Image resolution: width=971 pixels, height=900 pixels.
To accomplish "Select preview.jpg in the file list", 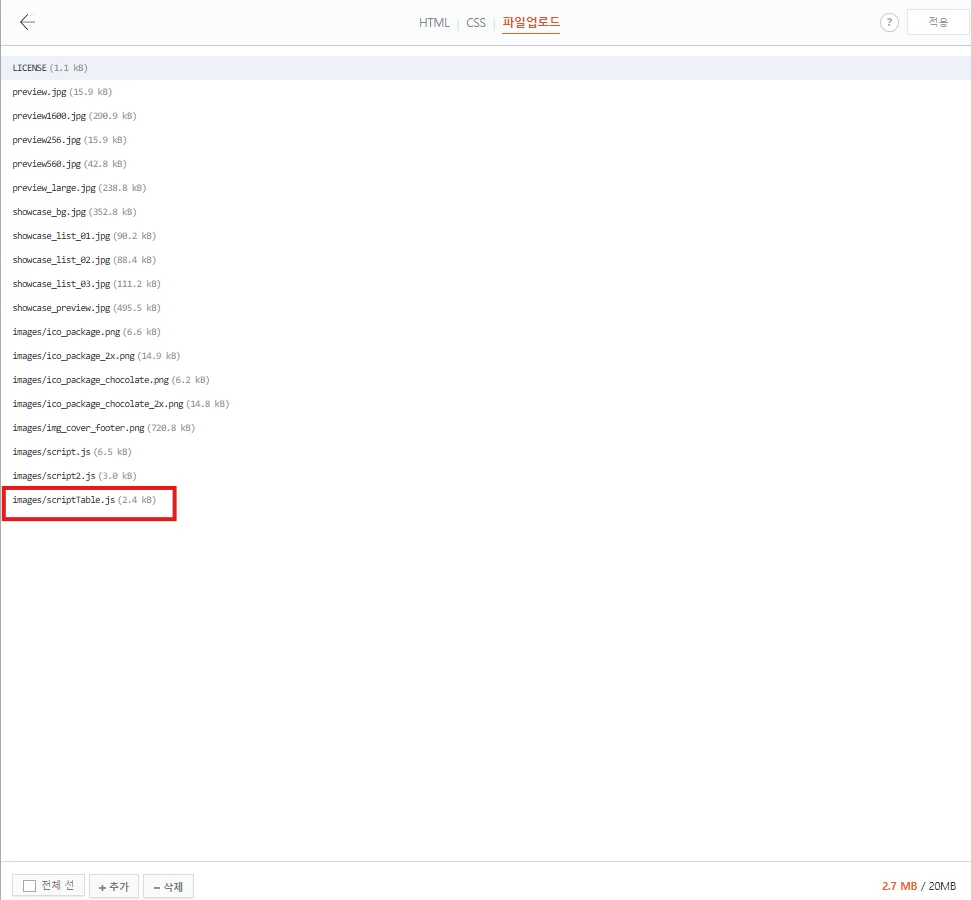I will click(62, 92).
